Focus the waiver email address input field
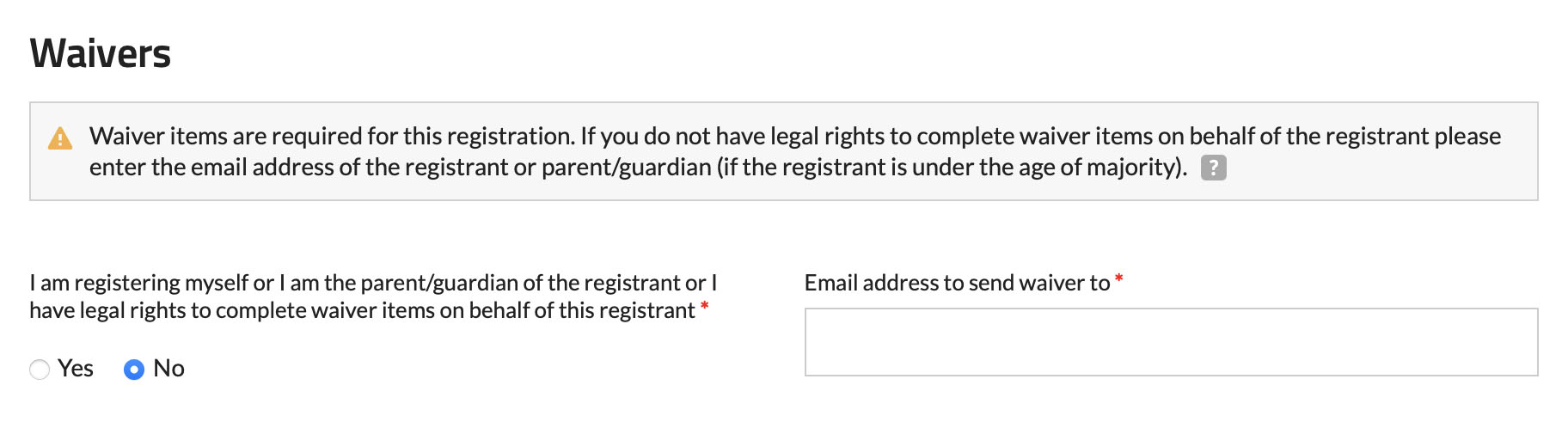1568x428 pixels. pyautogui.click(x=1171, y=342)
